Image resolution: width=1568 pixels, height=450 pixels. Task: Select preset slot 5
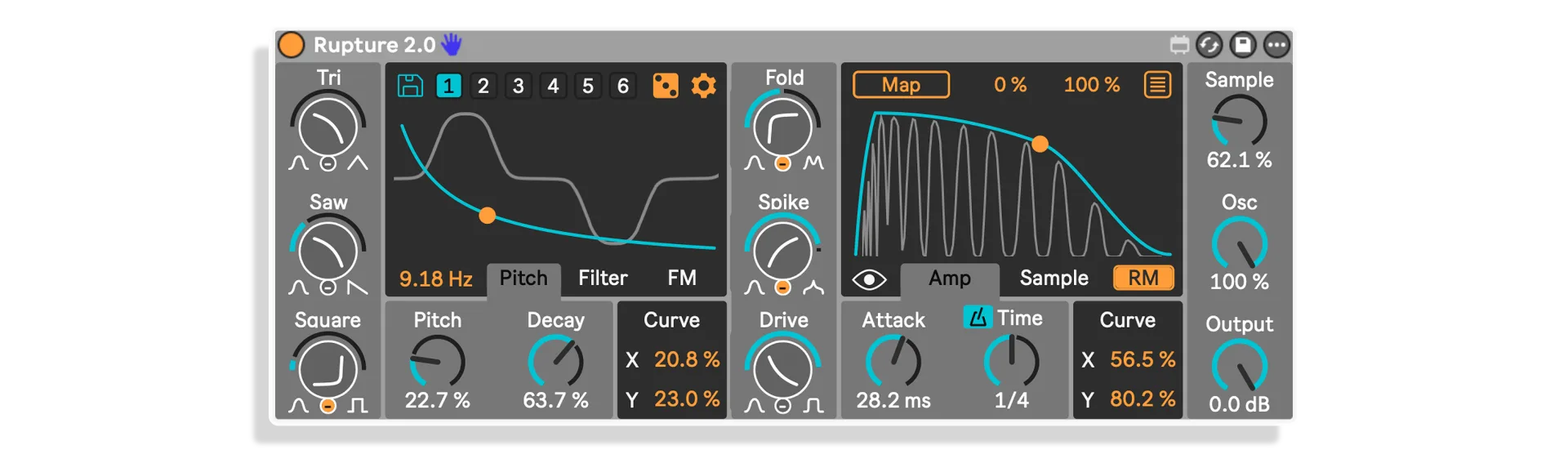pyautogui.click(x=588, y=86)
